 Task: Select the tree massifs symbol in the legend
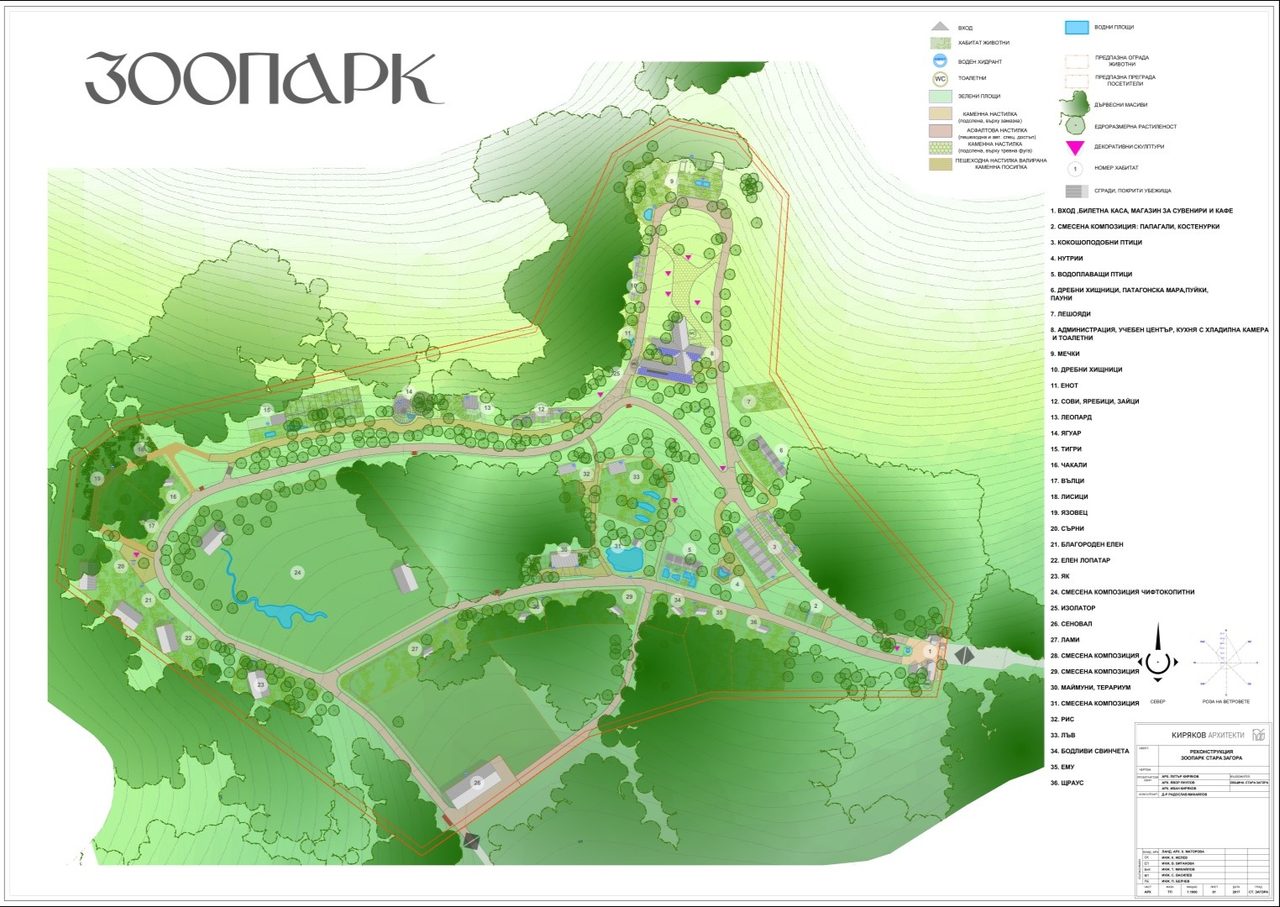tap(1075, 103)
